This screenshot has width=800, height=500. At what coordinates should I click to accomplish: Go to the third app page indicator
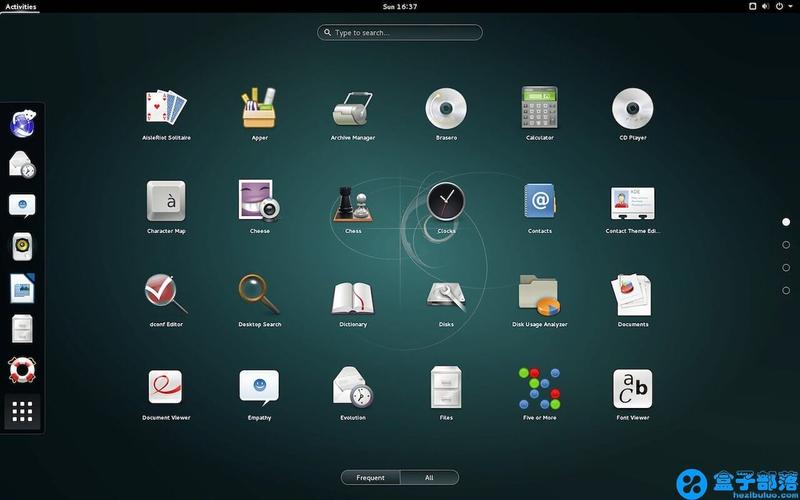(786, 267)
